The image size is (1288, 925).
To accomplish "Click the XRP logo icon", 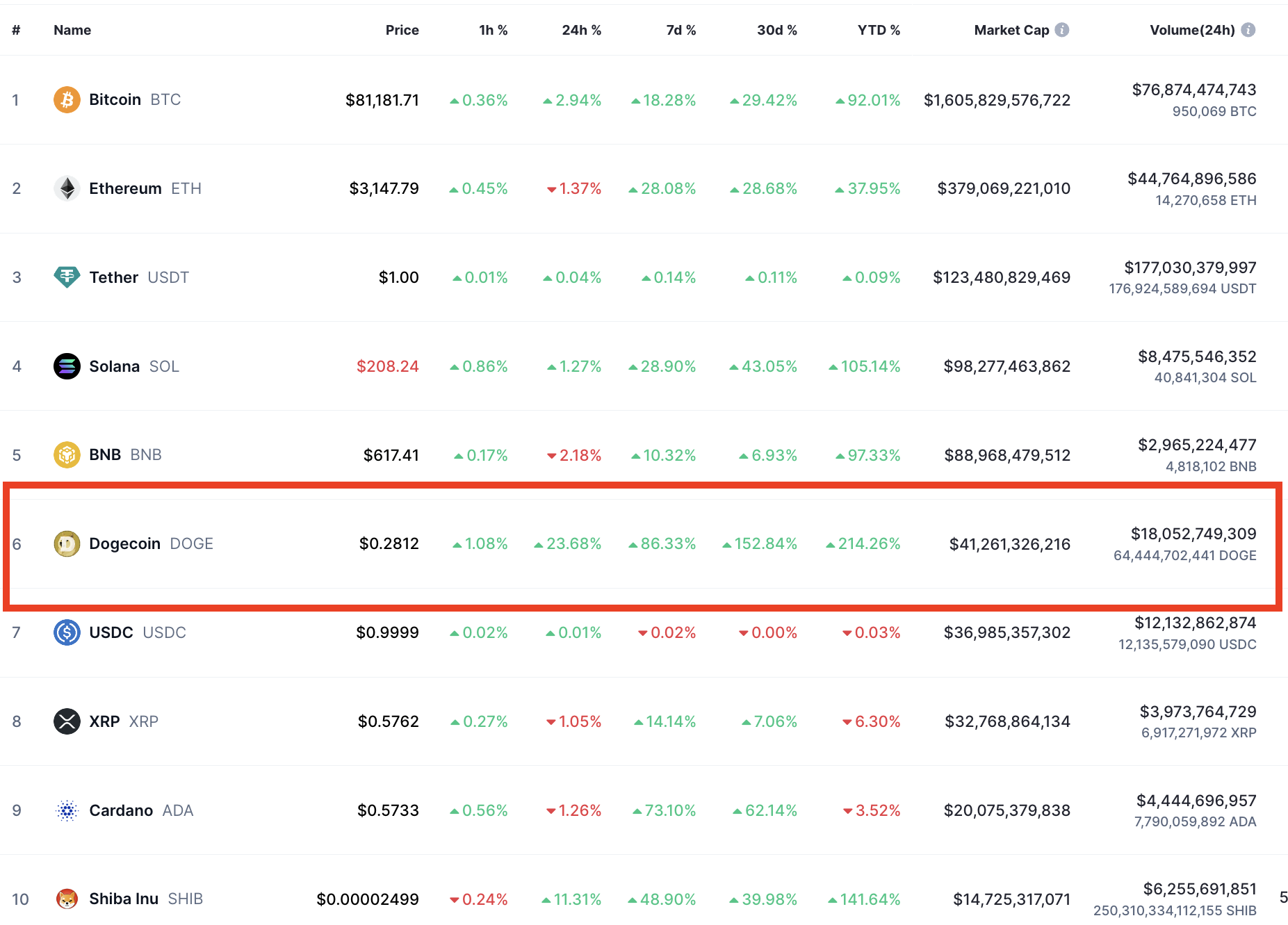I will click(67, 721).
